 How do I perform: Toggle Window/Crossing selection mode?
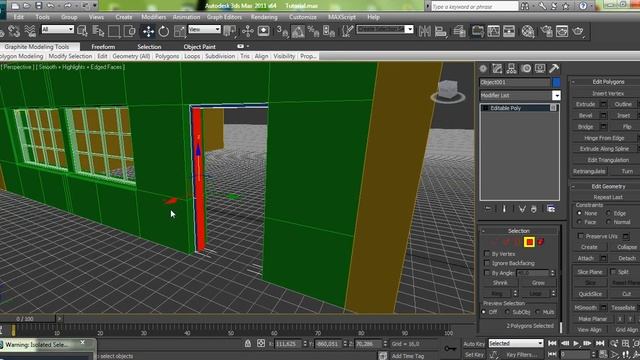(129, 31)
